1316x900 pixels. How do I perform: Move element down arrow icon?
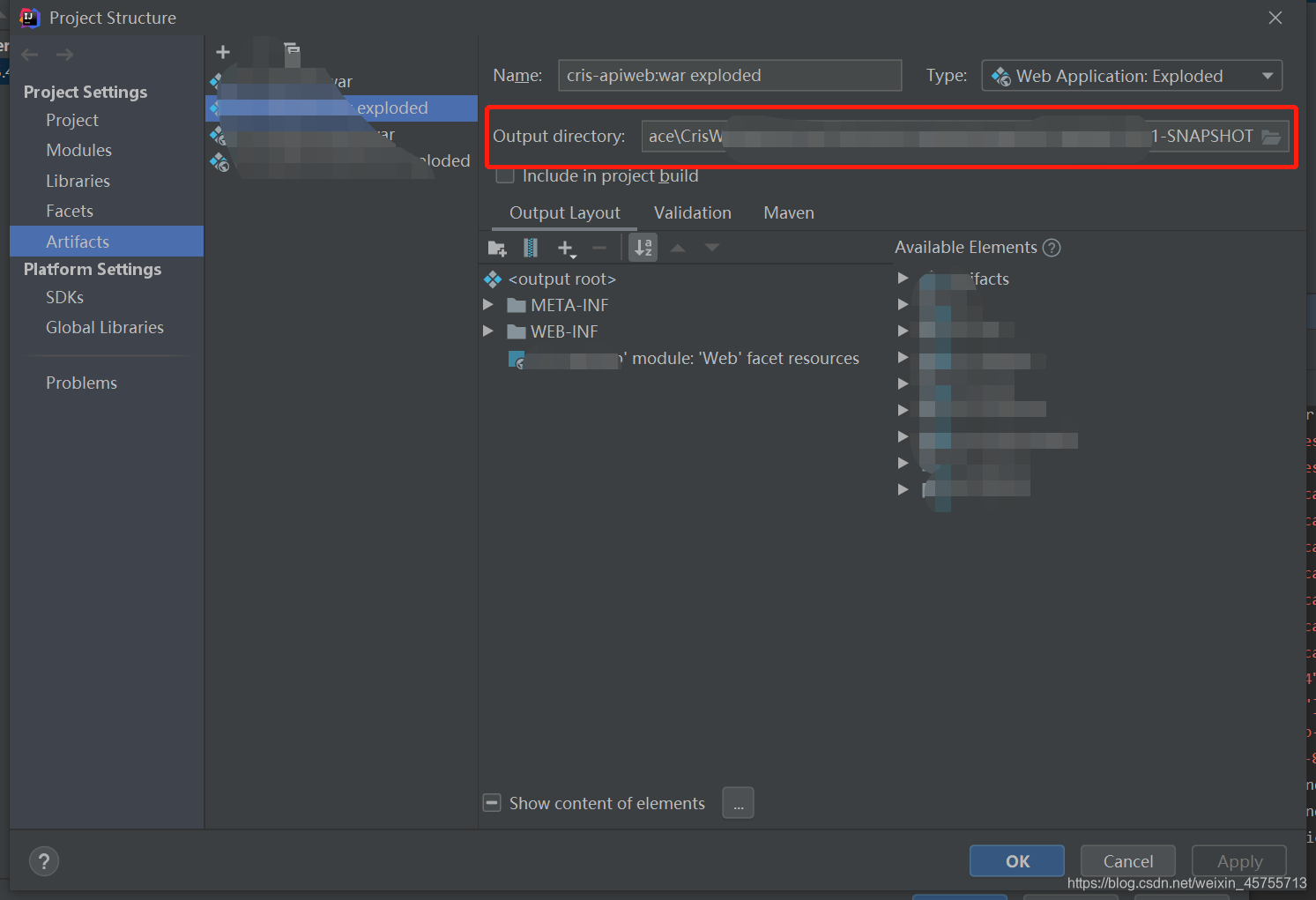[712, 249]
